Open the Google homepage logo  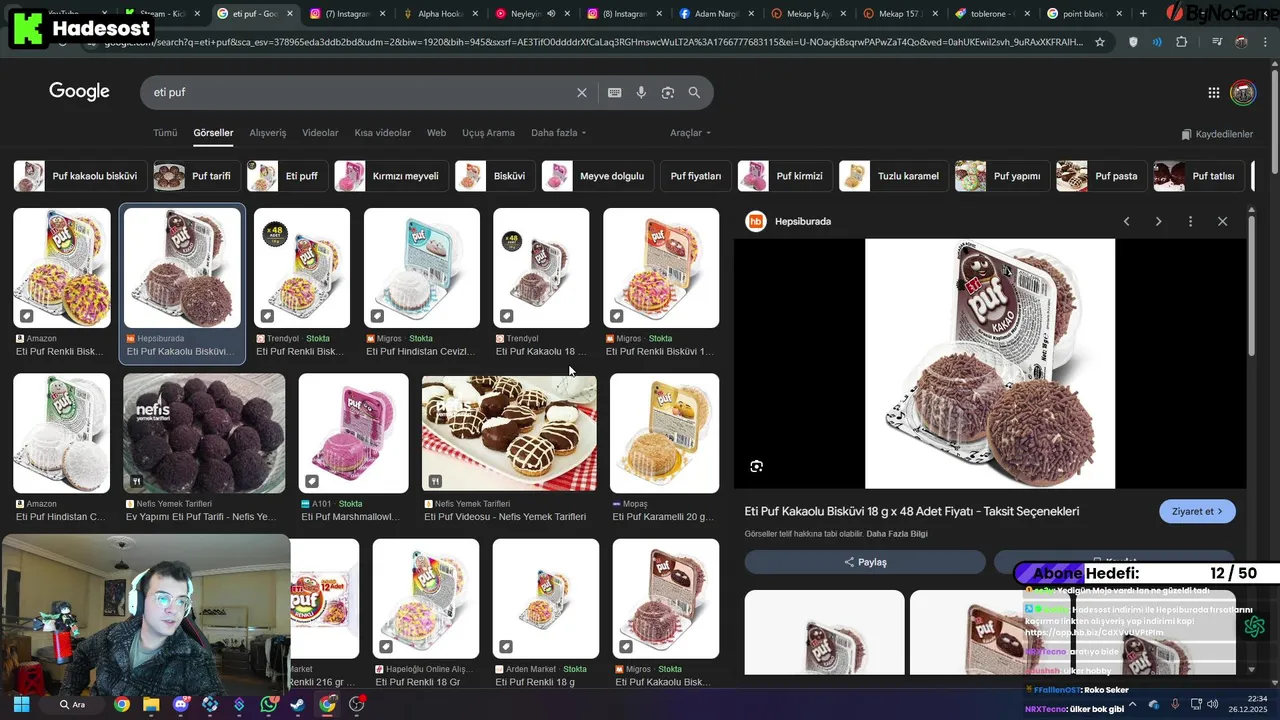click(x=79, y=92)
